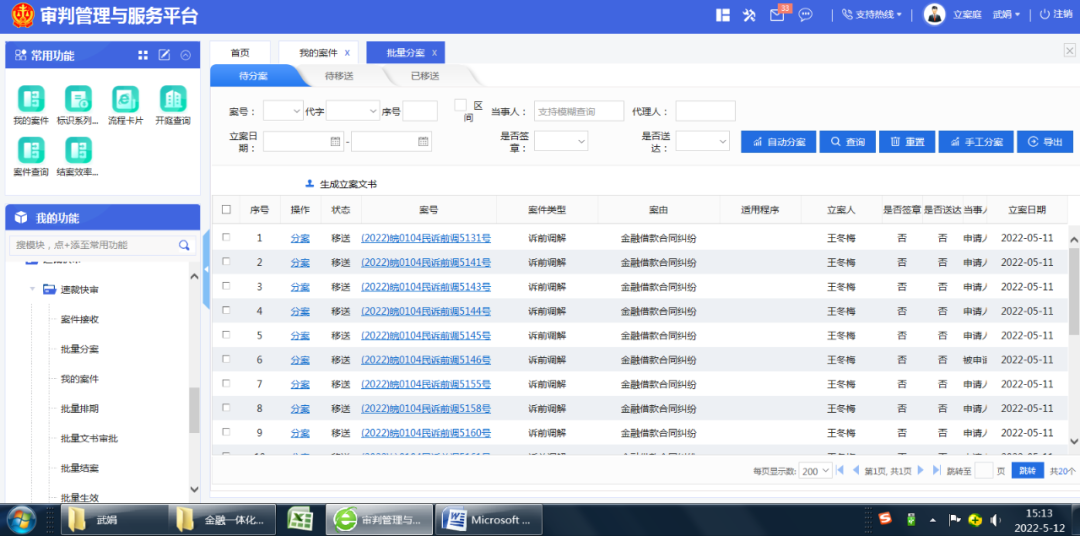Collapse the 速裁快审 tree node

click(32, 289)
